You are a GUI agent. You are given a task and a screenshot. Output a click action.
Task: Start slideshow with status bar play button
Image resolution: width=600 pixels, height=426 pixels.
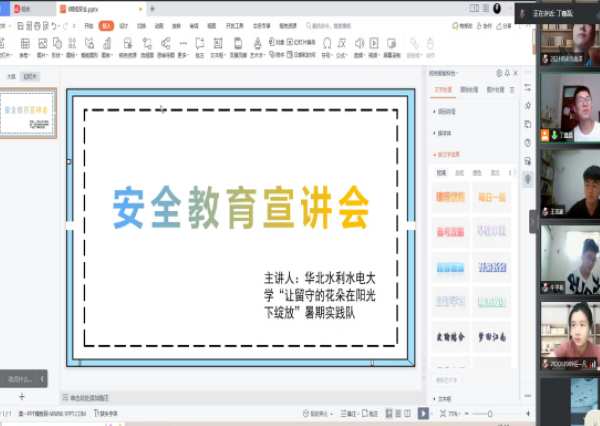click(423, 413)
